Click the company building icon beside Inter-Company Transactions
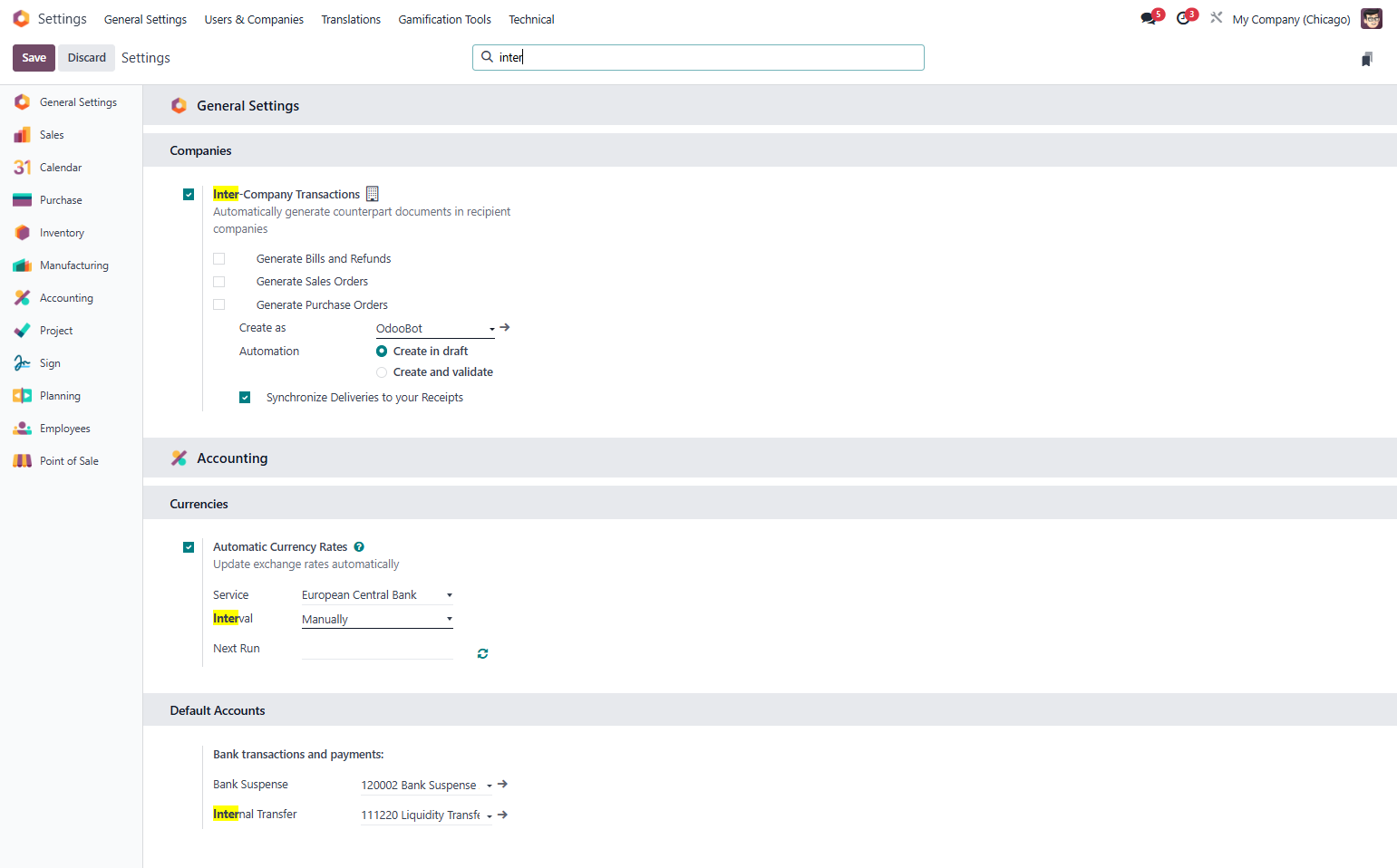This screenshot has height=868, width=1397. [372, 194]
